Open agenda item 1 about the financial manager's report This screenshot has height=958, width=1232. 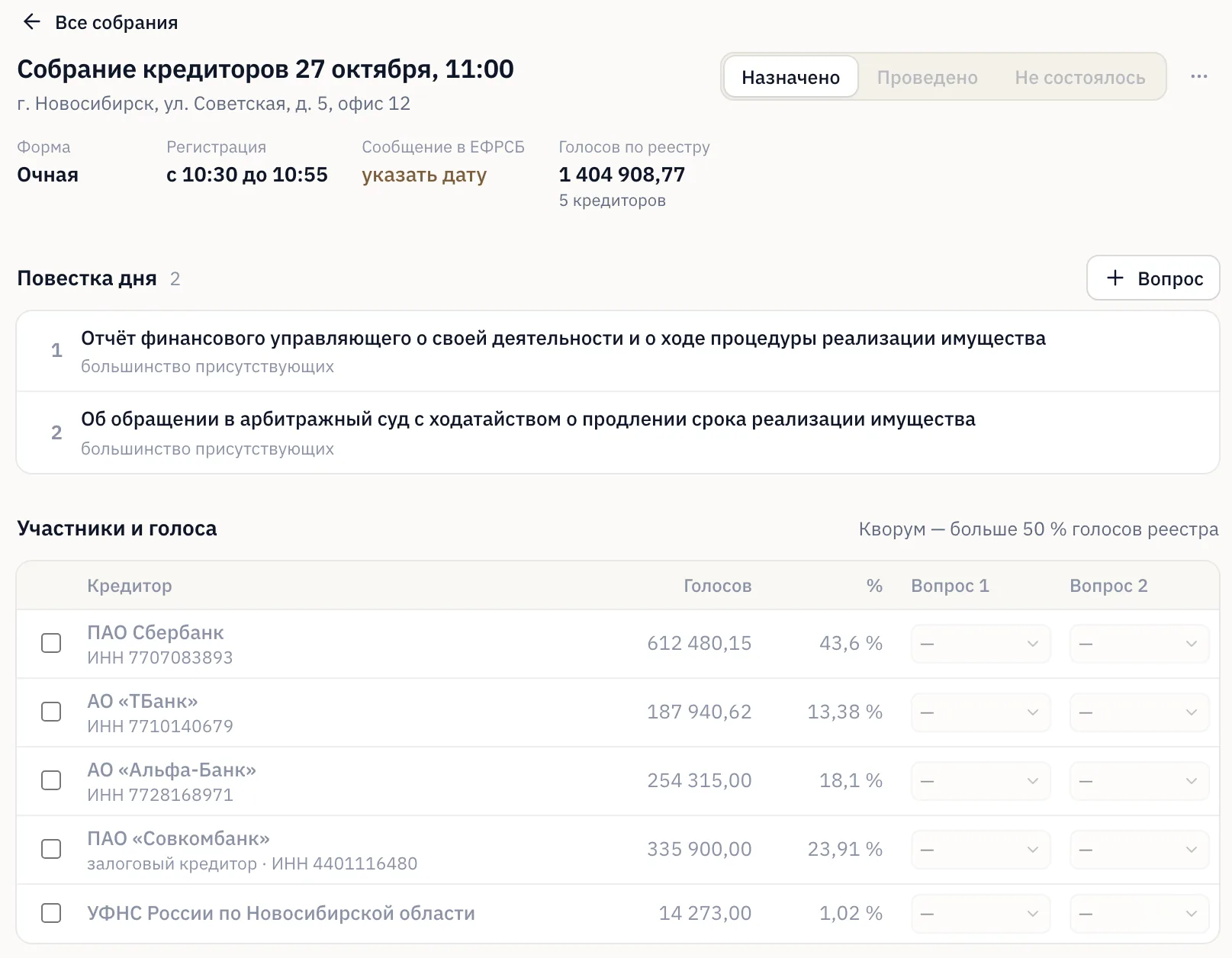617,351
